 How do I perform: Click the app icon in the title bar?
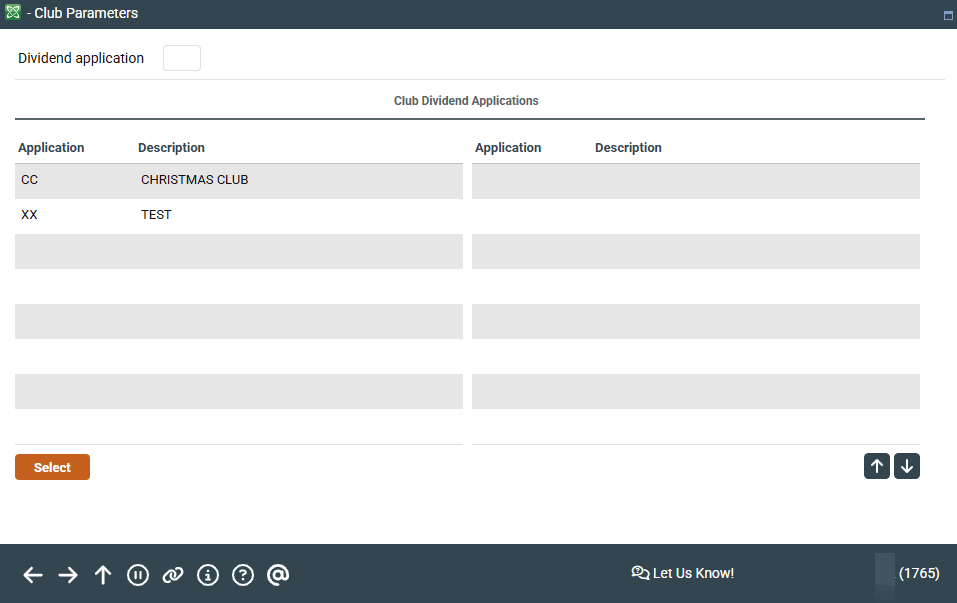point(13,13)
